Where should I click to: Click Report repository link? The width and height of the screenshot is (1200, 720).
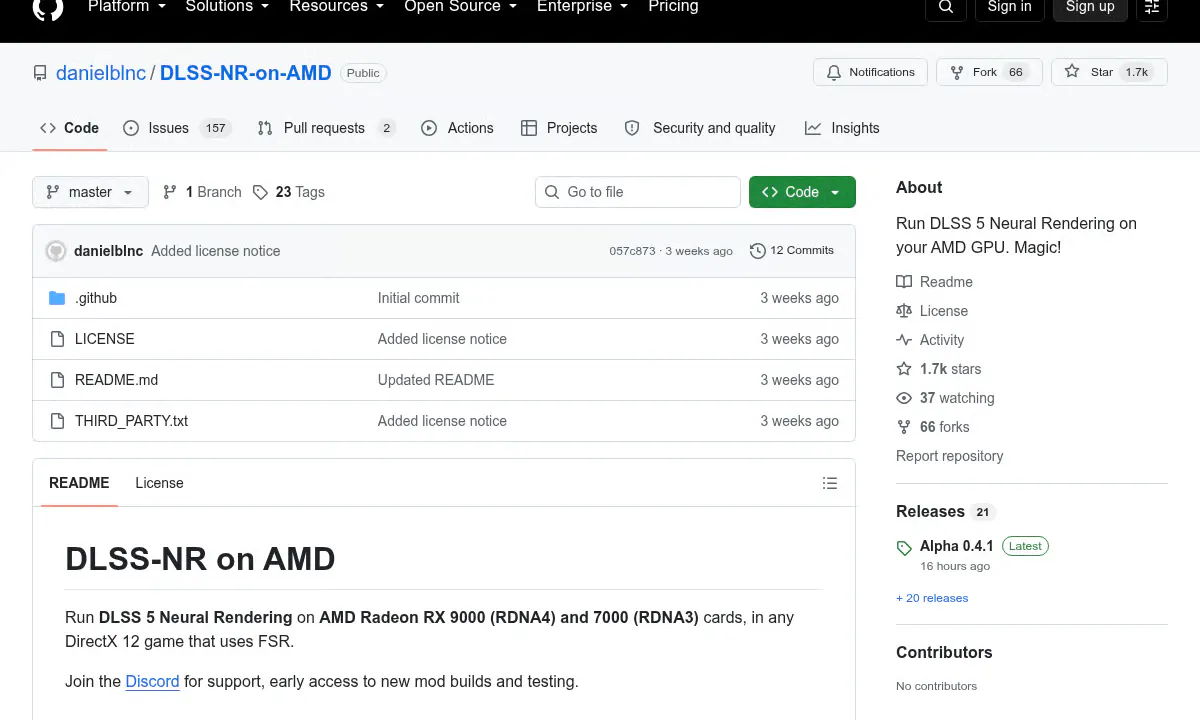[949, 456]
